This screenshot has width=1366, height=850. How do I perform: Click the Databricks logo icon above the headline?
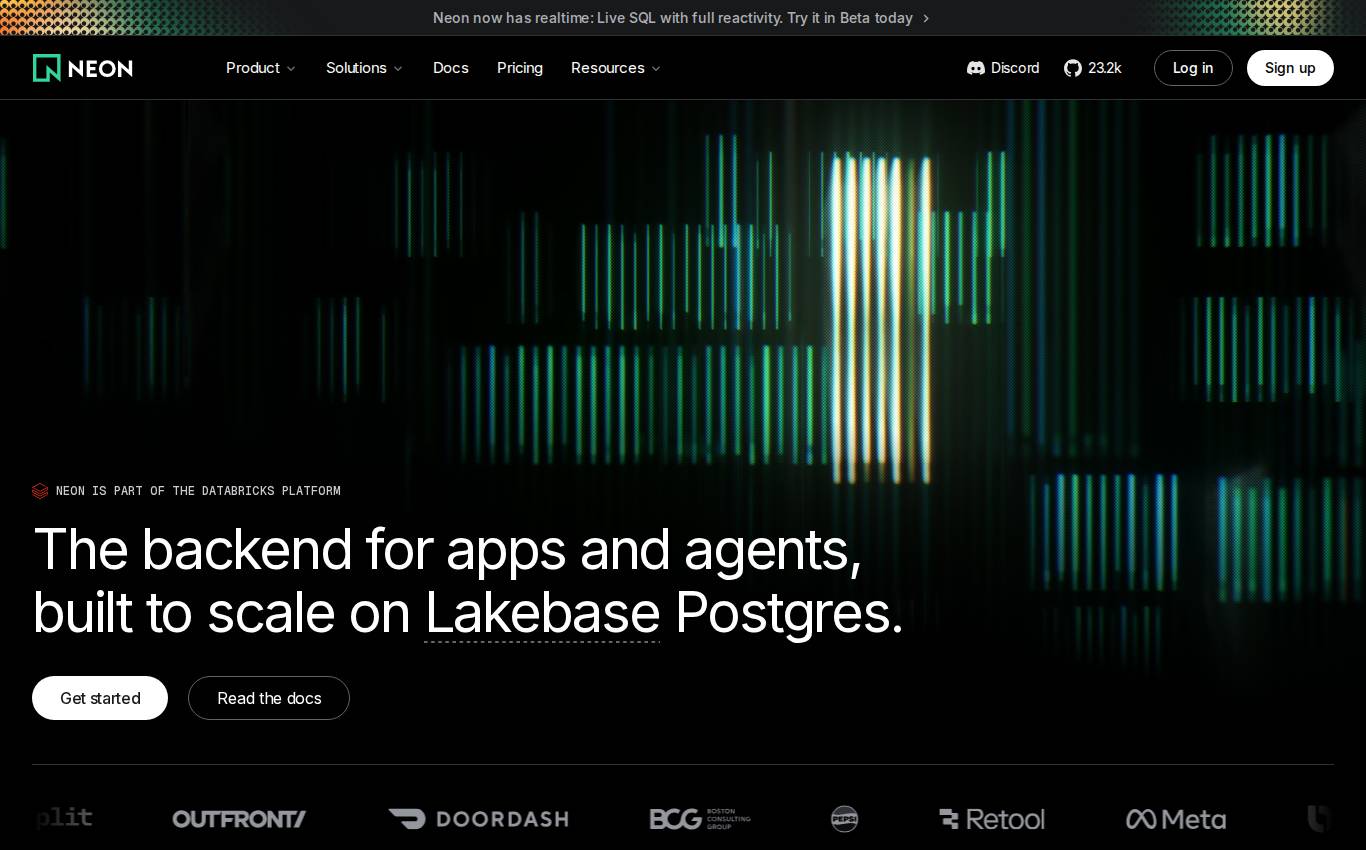coord(40,491)
